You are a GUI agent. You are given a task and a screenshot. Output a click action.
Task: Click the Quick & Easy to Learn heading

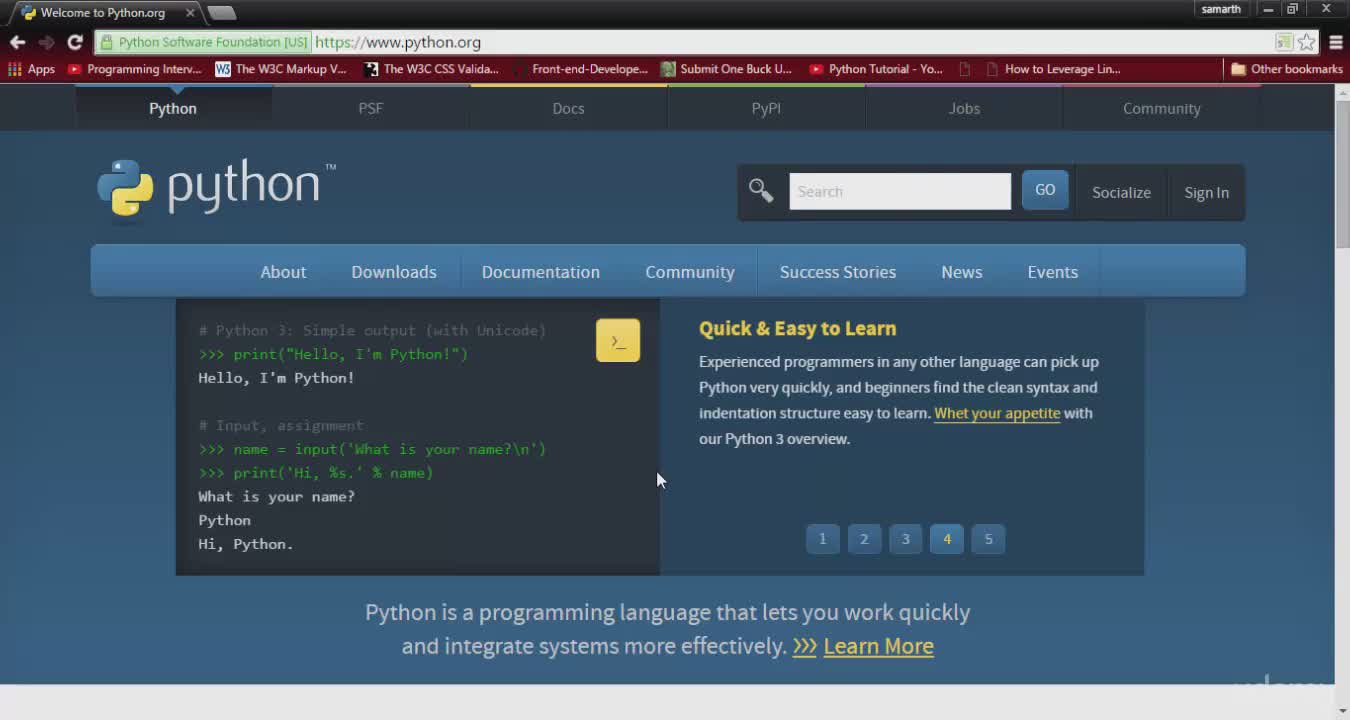797,328
